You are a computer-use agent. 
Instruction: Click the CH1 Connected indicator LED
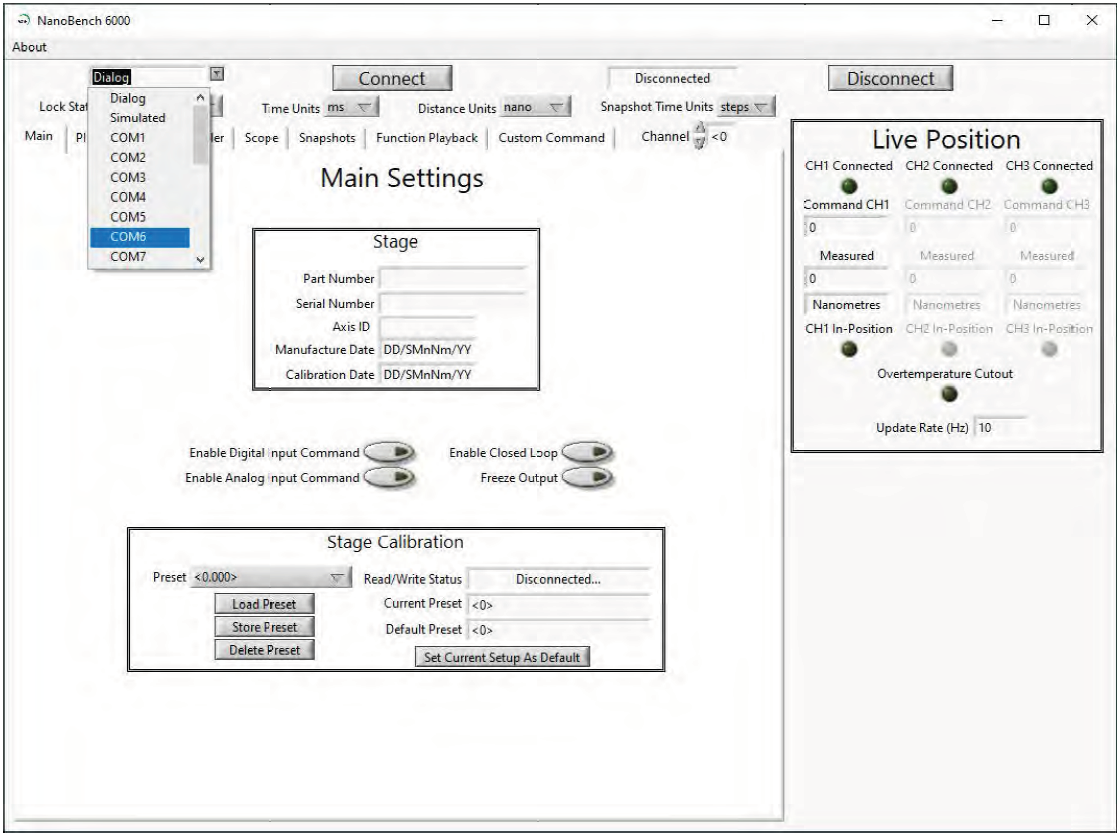pos(849,186)
